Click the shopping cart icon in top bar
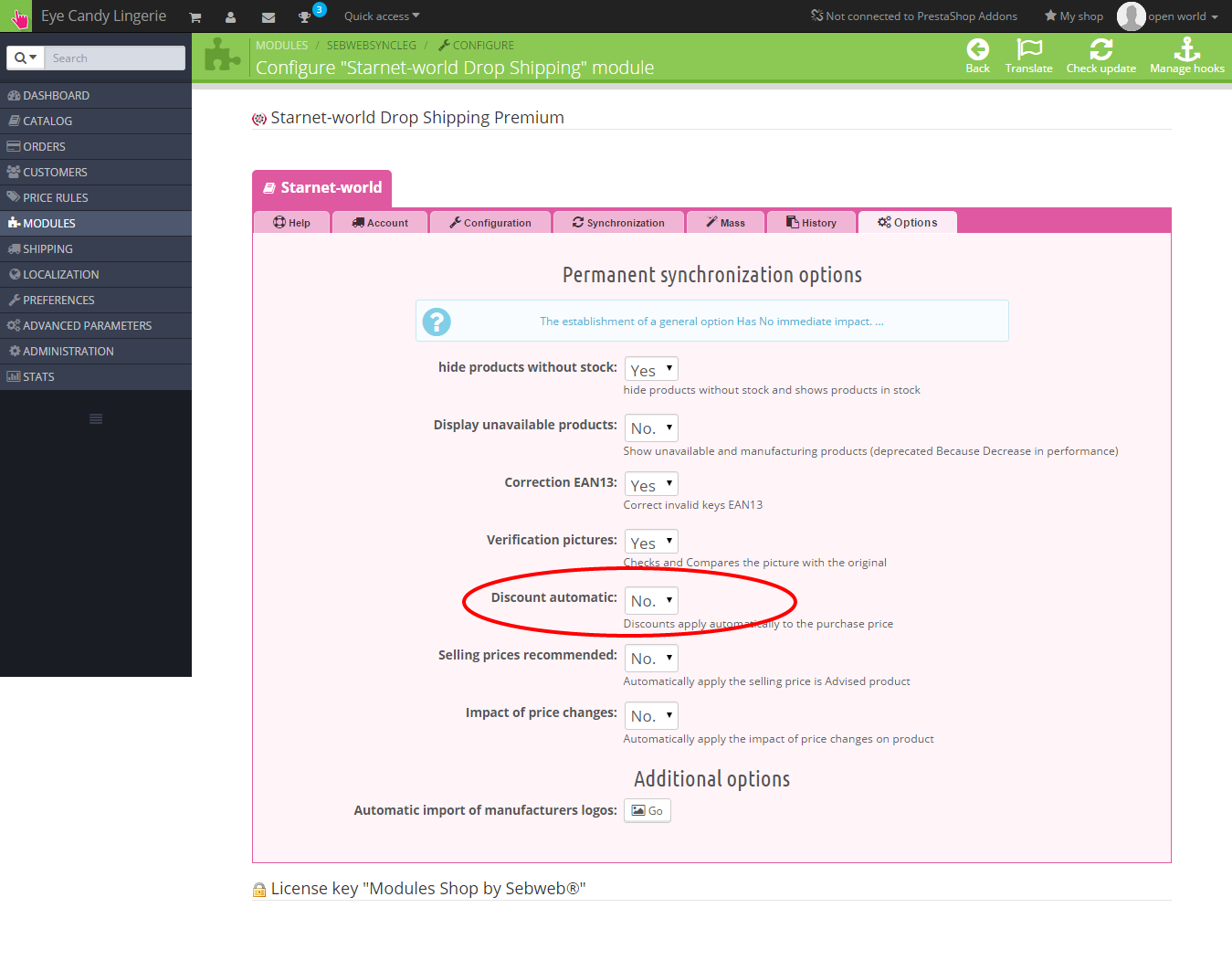 [195, 17]
